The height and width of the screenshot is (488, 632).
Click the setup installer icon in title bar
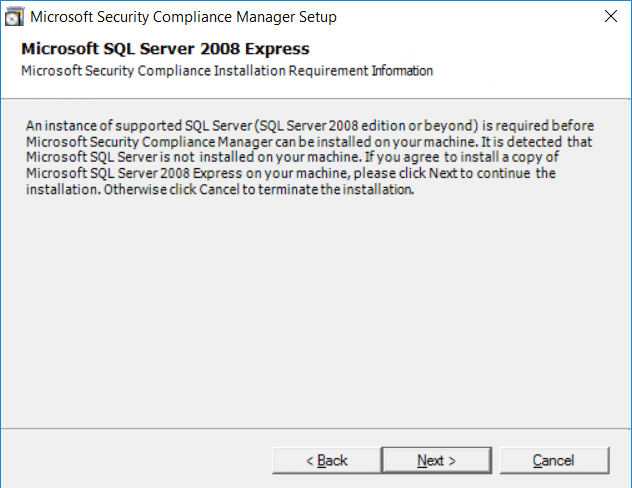tap(15, 17)
